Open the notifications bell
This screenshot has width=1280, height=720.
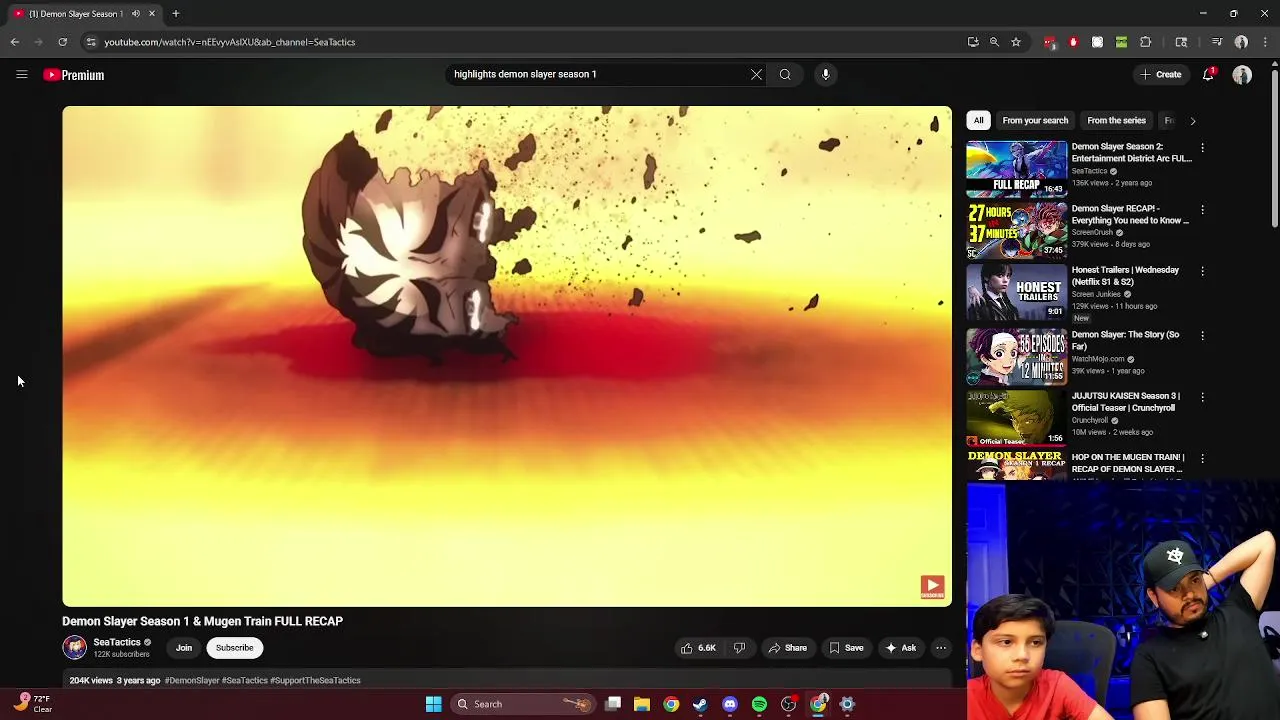(x=1208, y=74)
